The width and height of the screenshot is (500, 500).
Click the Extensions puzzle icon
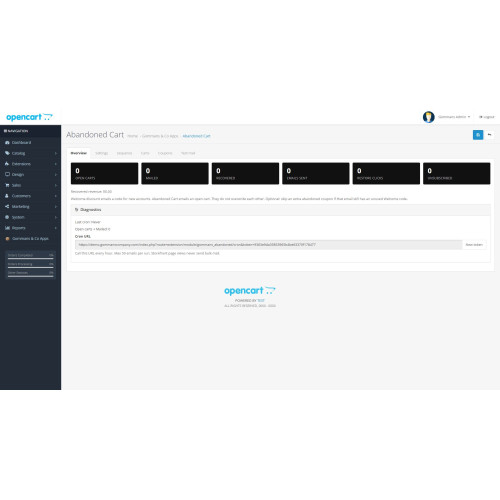[7, 164]
